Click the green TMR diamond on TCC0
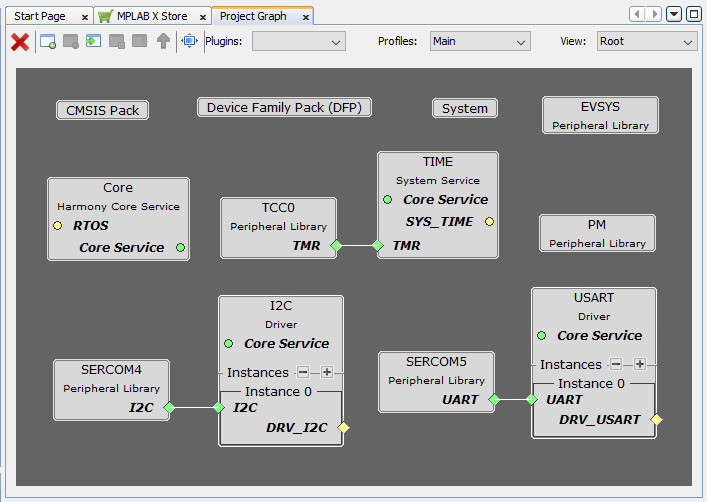The image size is (707, 502). click(336, 245)
